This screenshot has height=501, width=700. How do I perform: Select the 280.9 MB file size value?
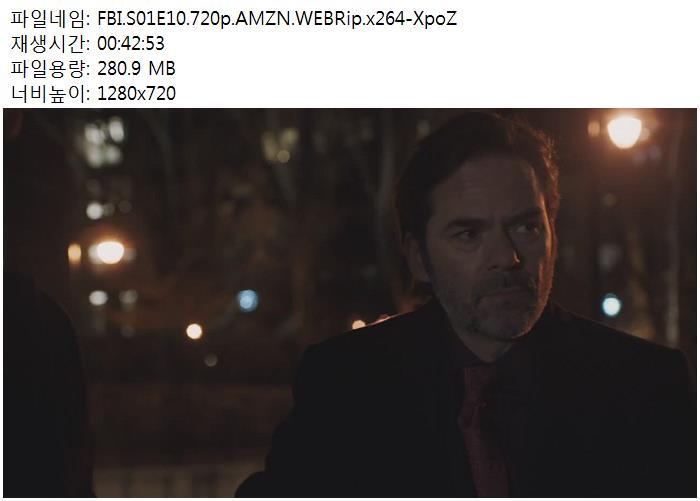(136, 69)
